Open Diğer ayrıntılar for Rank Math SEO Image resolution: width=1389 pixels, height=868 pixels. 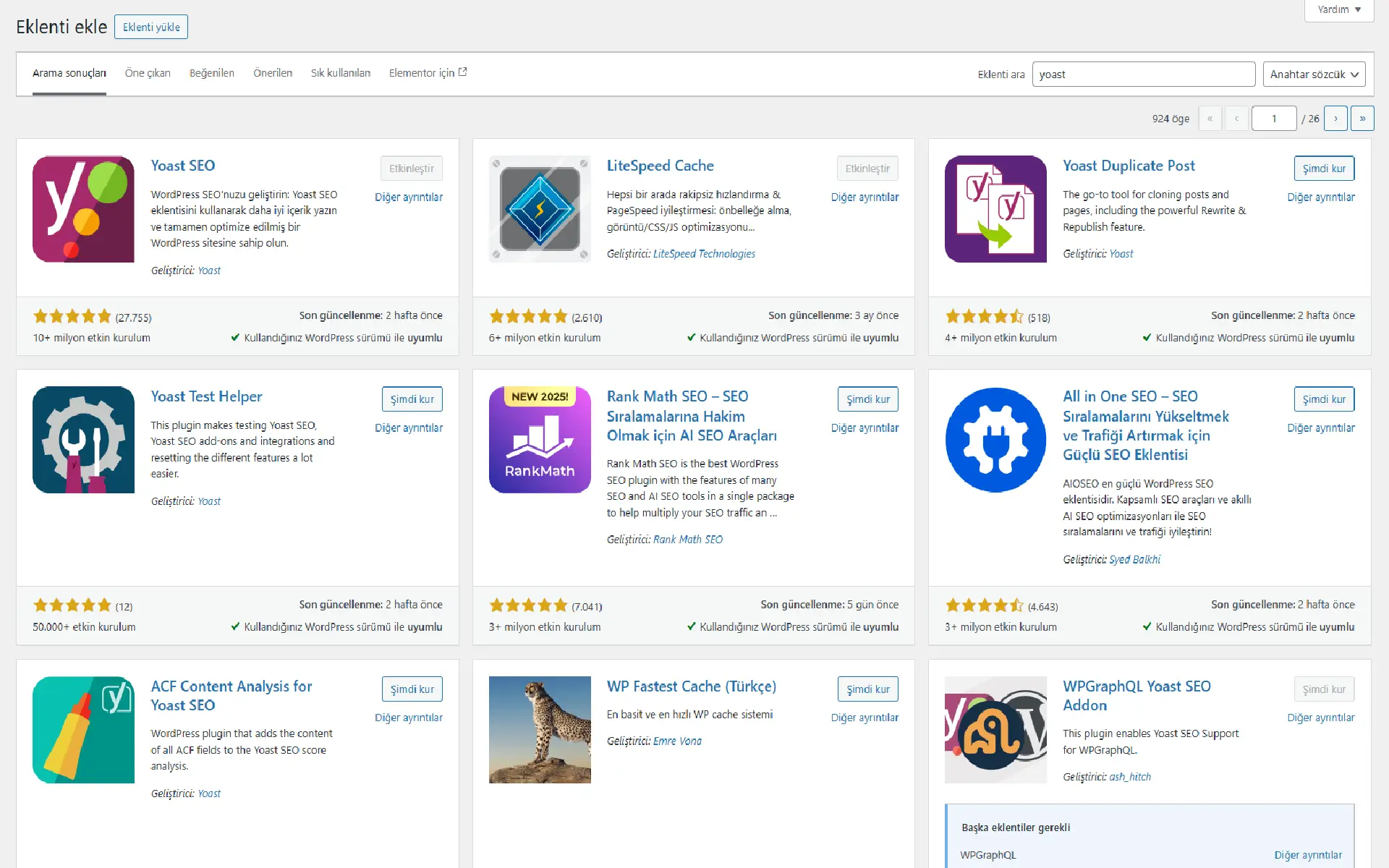point(865,427)
